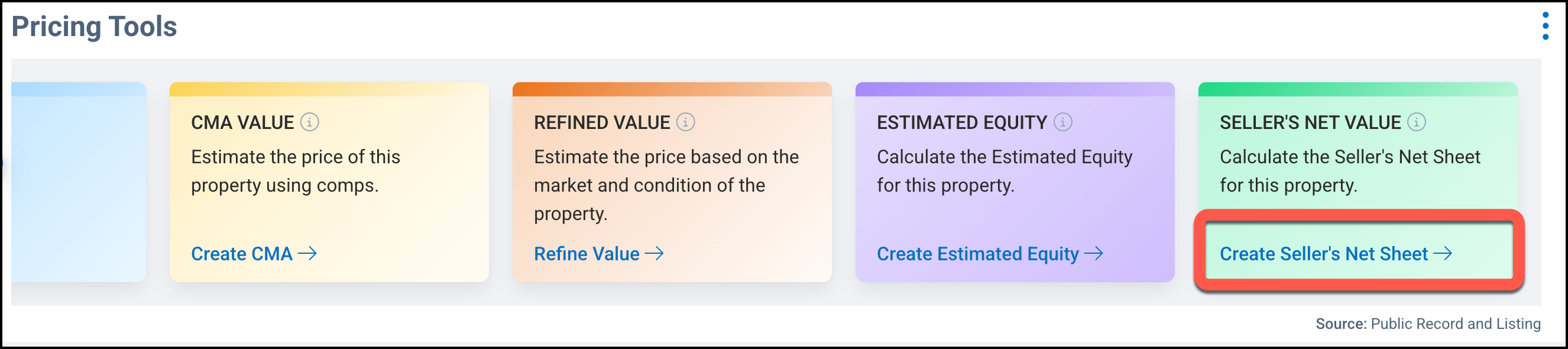Show info for ESTIMATED EQUITY
Screen dimensions: 1568x349
[x=1063, y=122]
